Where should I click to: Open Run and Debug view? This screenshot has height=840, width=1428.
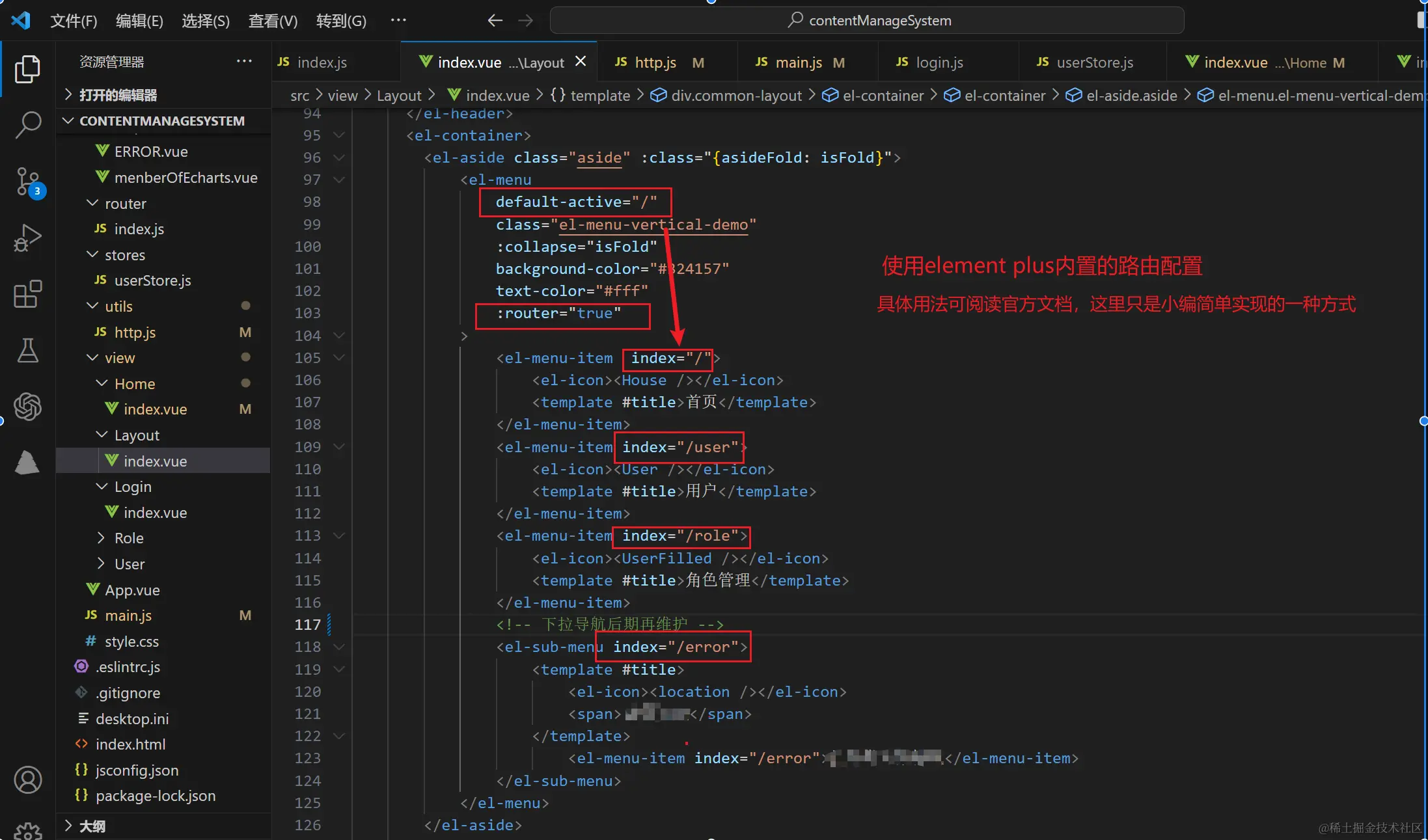tap(27, 237)
